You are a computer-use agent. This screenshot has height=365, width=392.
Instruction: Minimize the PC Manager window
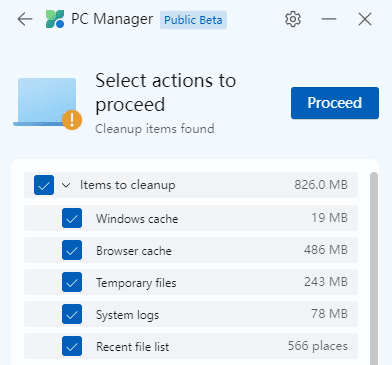pyautogui.click(x=329, y=19)
